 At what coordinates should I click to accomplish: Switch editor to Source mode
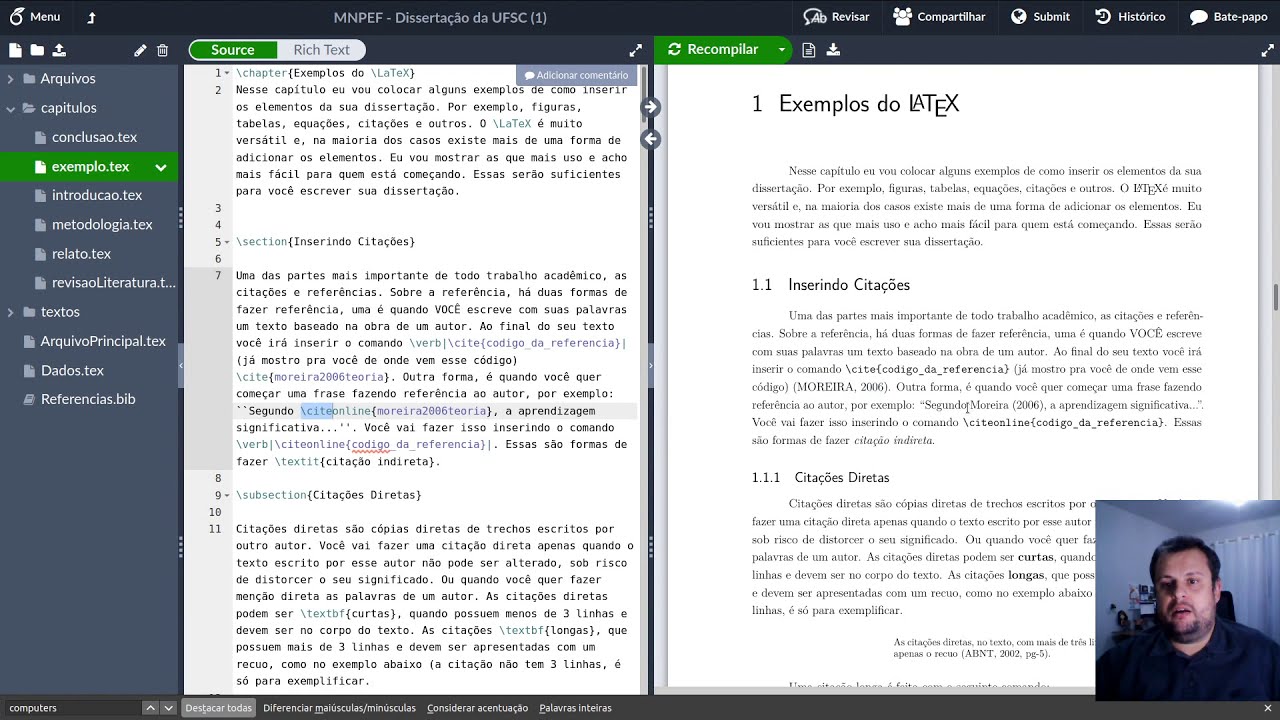pyautogui.click(x=233, y=50)
